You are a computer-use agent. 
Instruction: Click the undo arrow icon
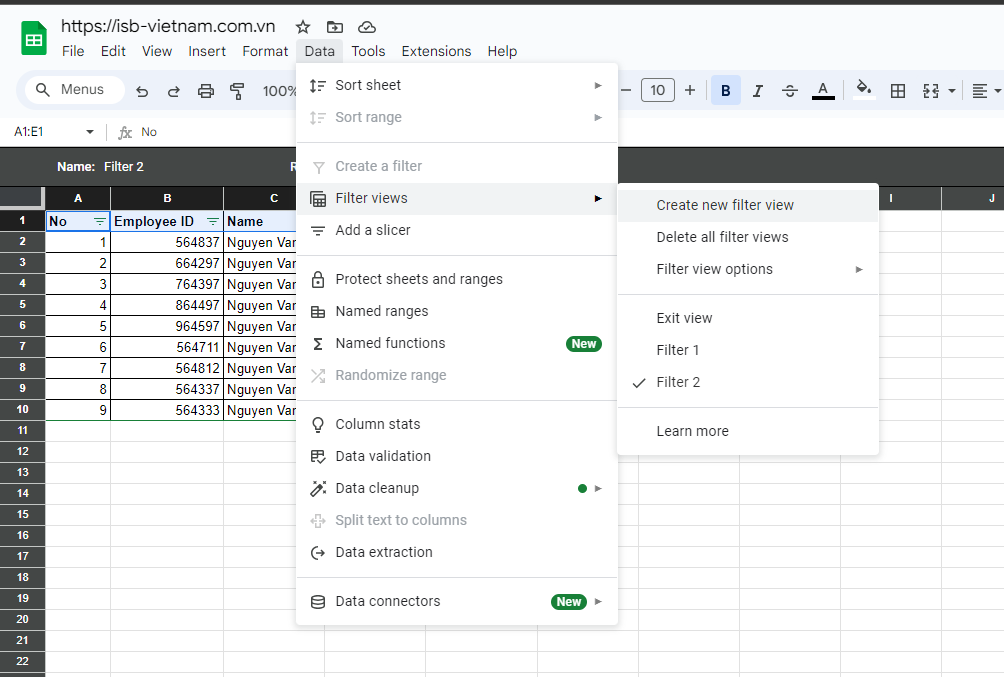[x=142, y=91]
